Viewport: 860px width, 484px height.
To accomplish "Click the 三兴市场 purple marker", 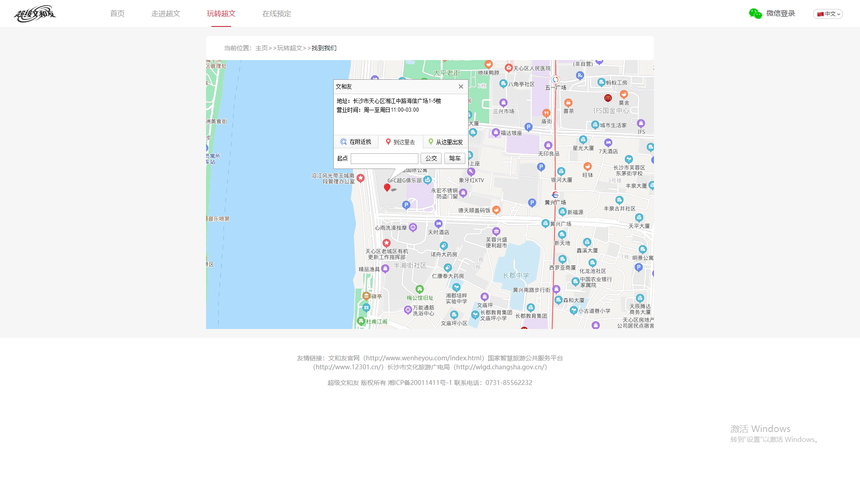I will click(x=503, y=103).
